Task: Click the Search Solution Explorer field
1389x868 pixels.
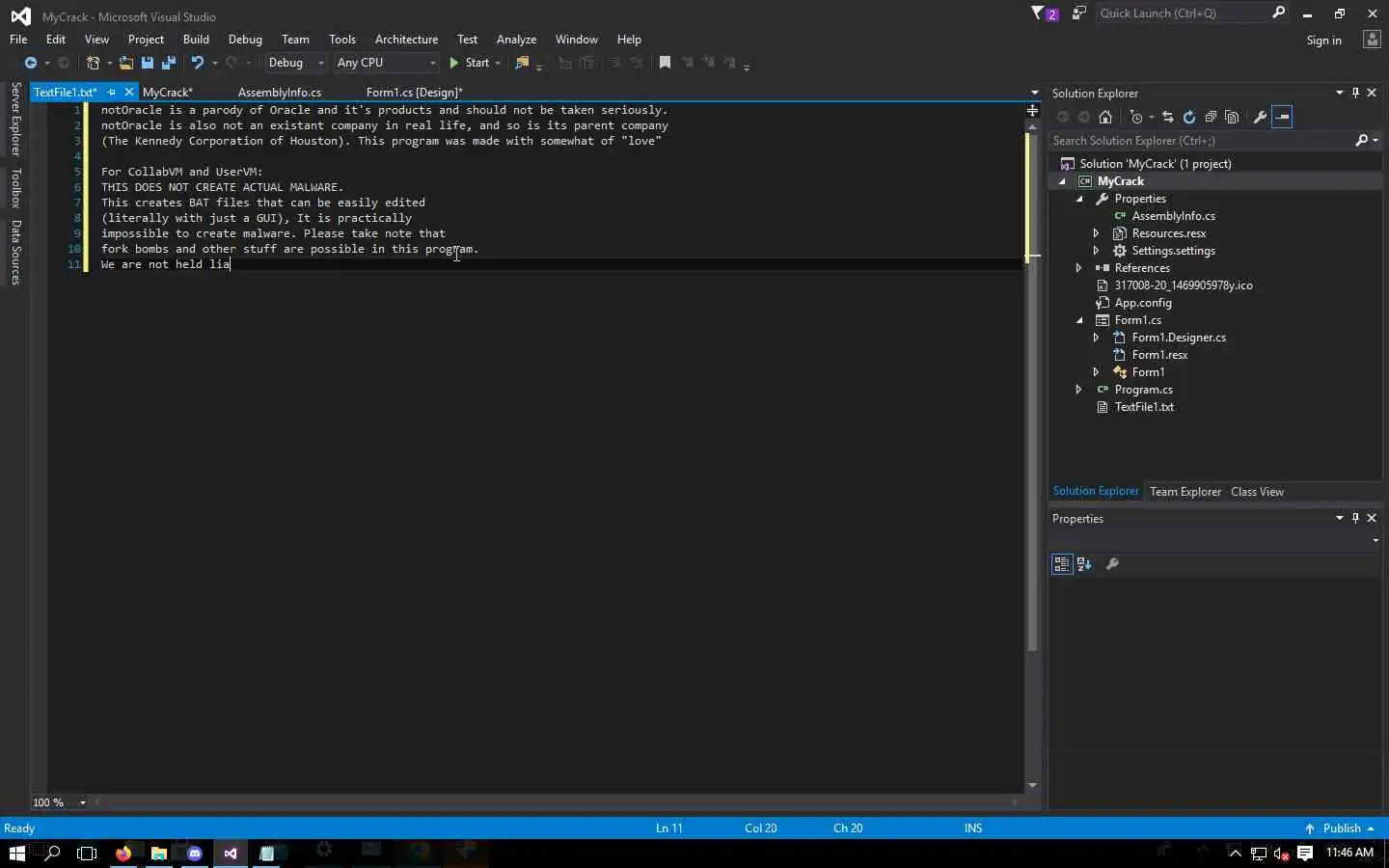Action: [1201, 141]
